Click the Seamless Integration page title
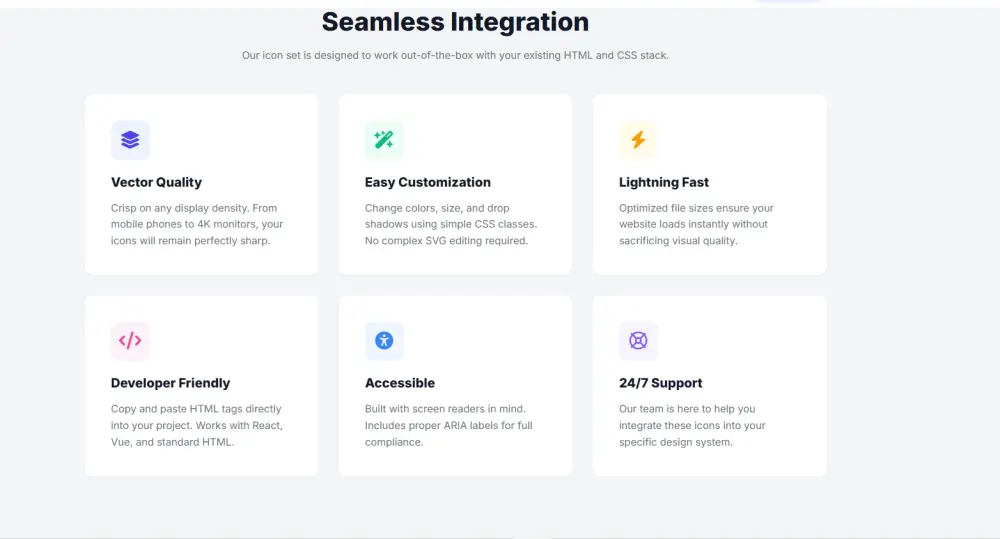 455,22
